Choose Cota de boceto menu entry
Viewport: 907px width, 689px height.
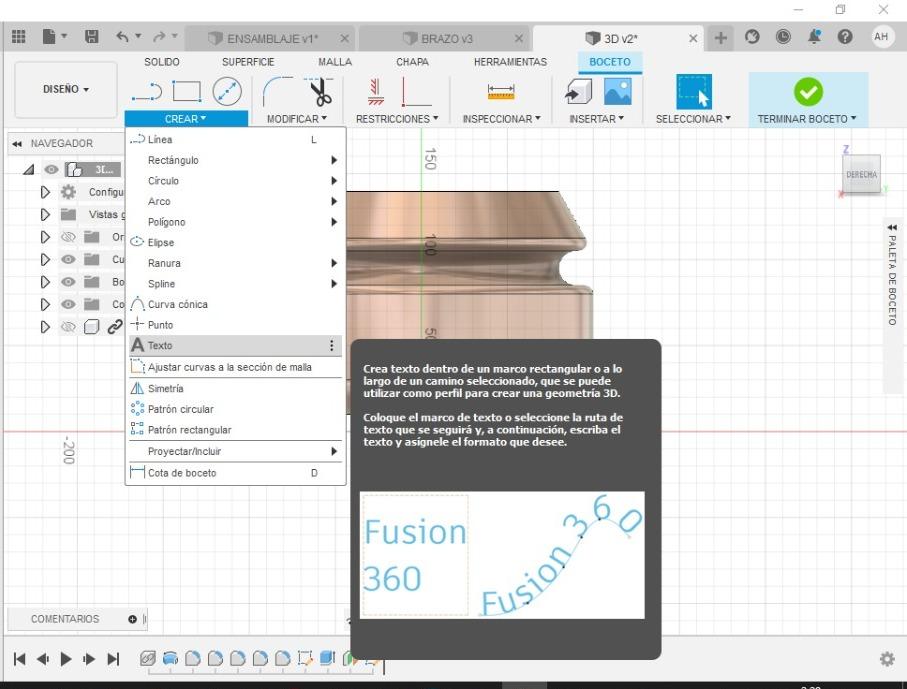235,473
